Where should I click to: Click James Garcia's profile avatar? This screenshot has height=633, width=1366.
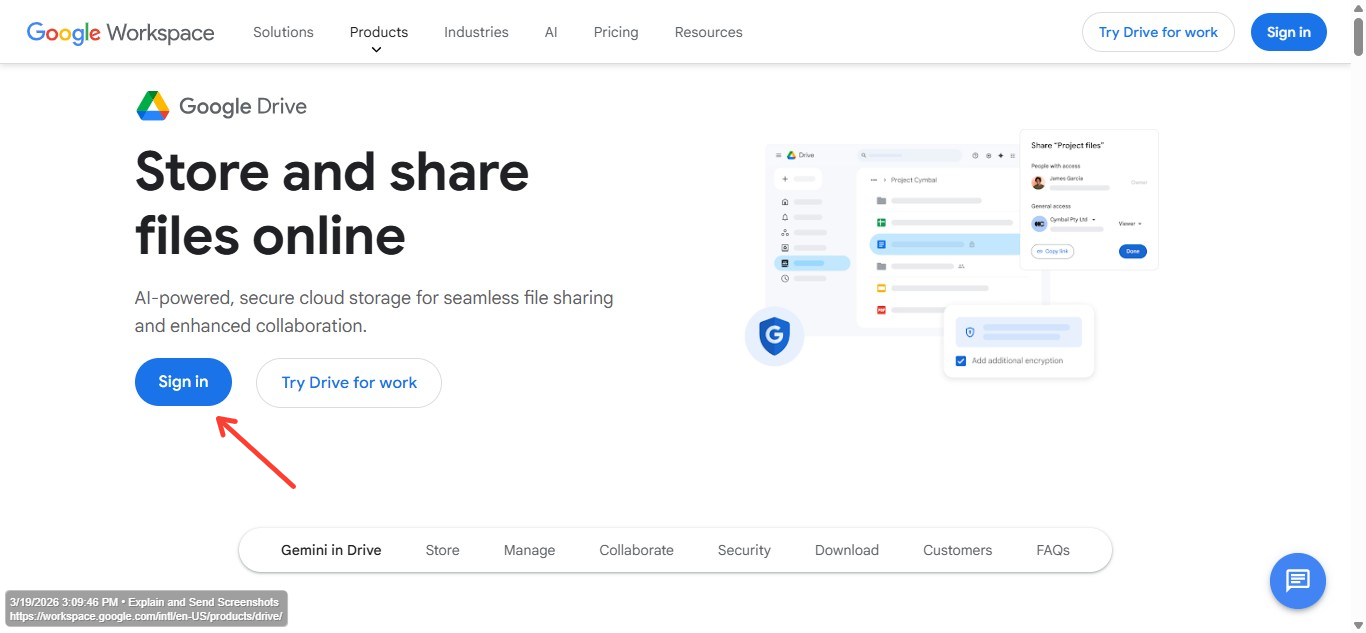tap(1038, 182)
